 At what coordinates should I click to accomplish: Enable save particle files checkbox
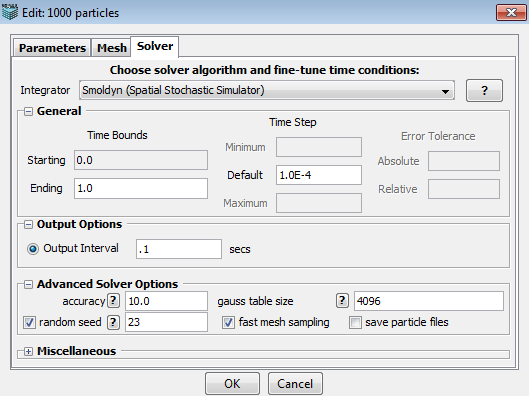(x=355, y=322)
